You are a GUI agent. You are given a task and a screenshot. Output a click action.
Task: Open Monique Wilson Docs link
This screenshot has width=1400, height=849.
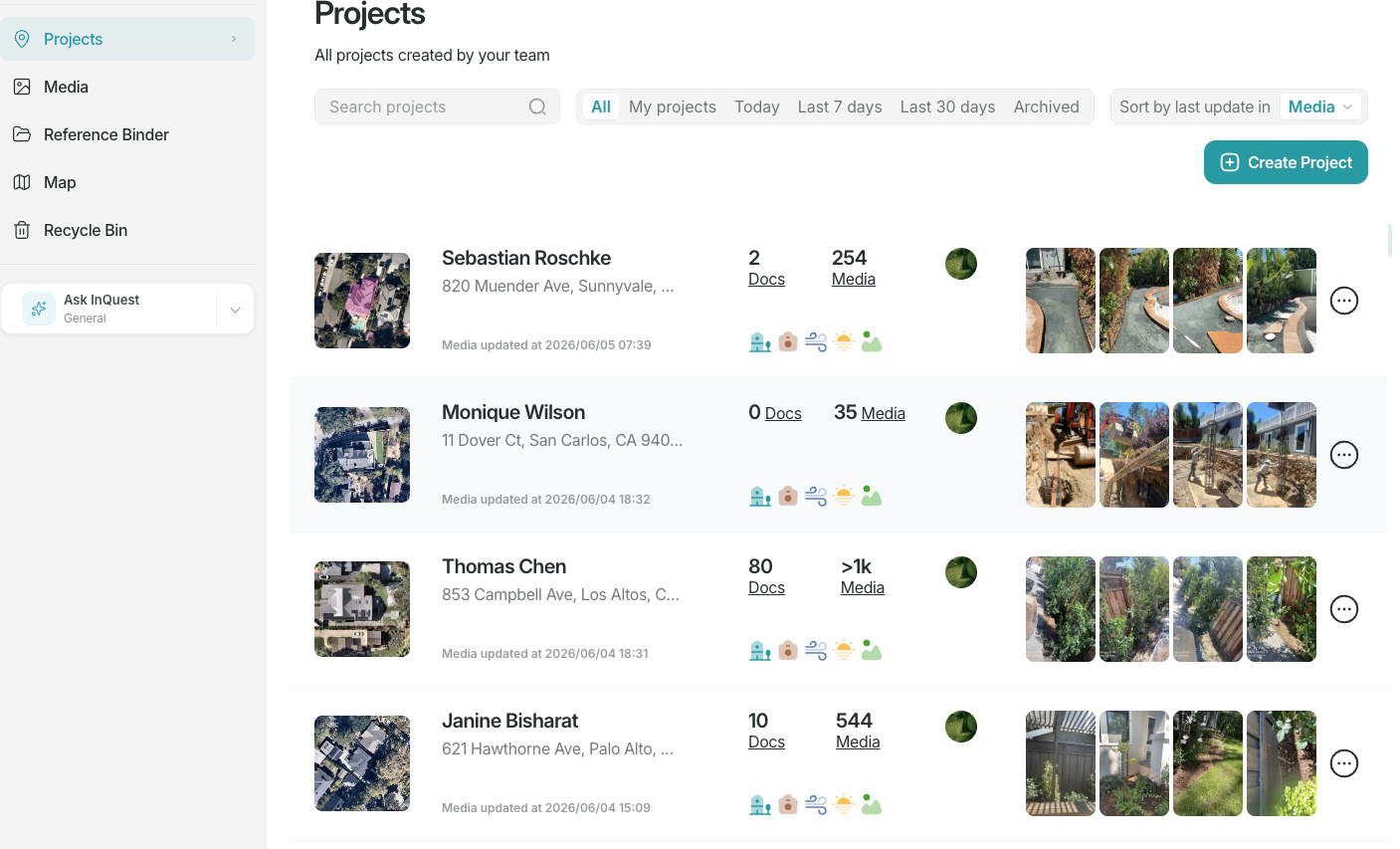tap(783, 413)
